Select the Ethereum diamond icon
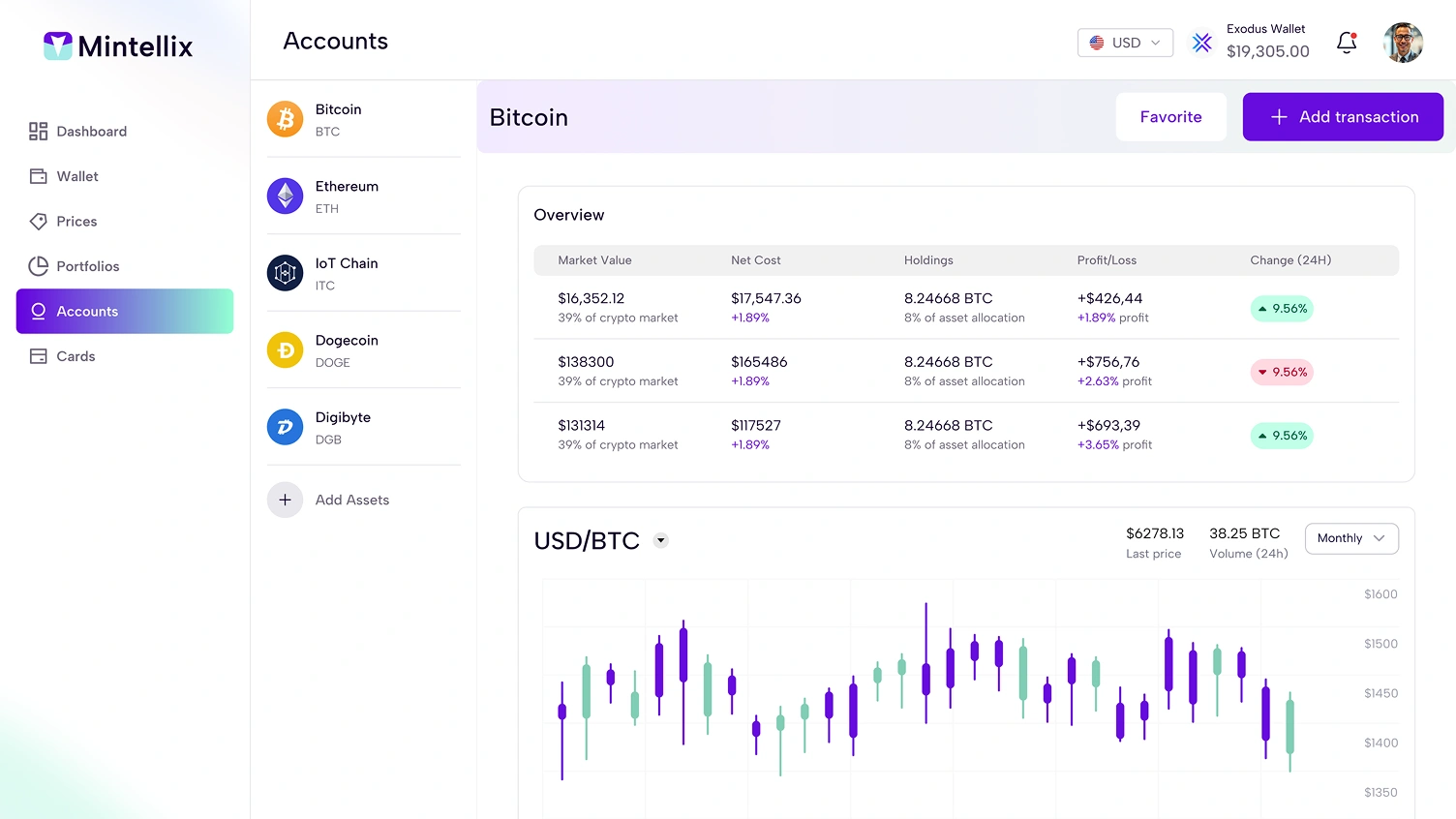 [285, 197]
